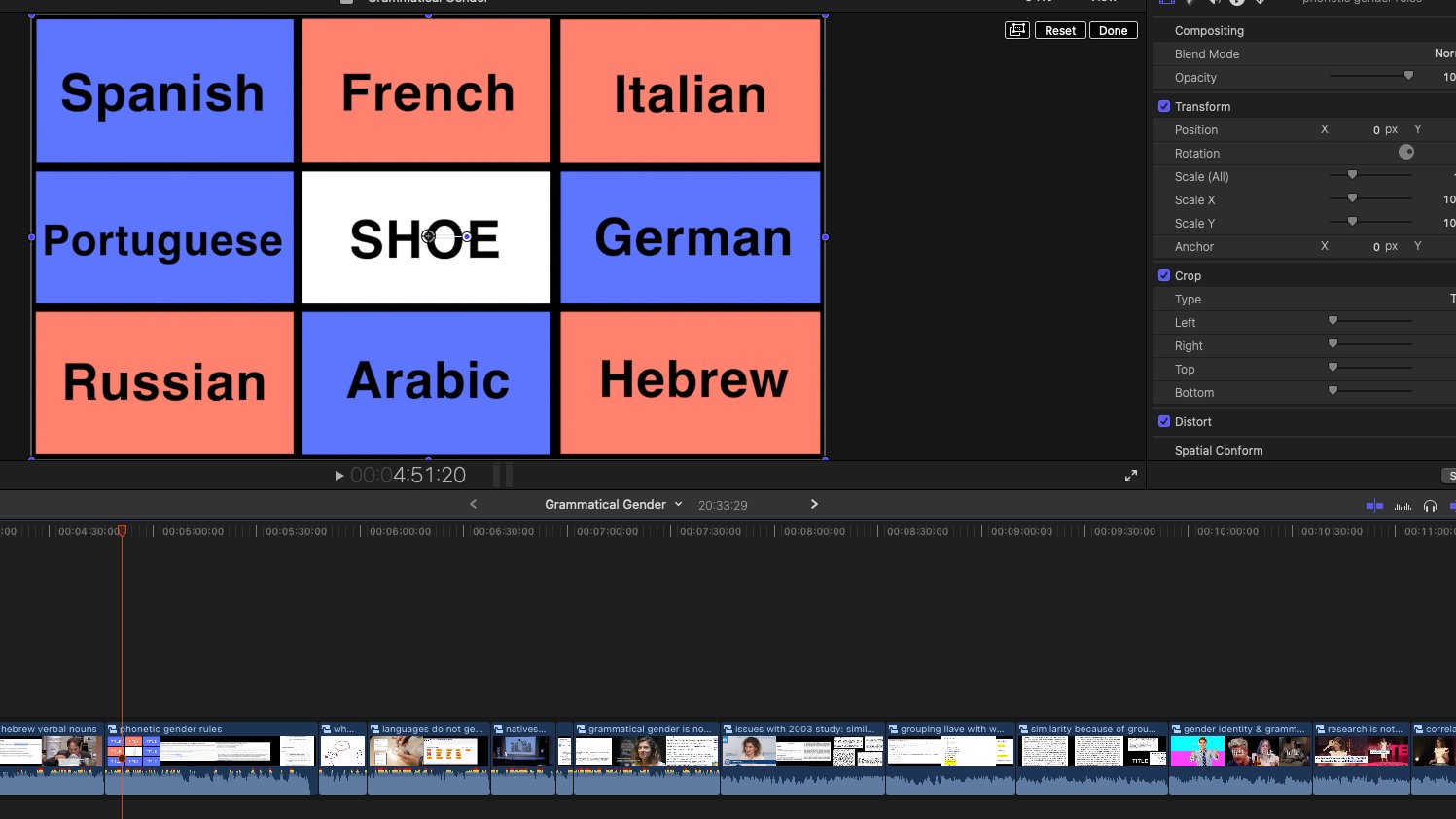Image resolution: width=1456 pixels, height=819 pixels.
Task: Click the Compositing section header
Action: tap(1209, 30)
